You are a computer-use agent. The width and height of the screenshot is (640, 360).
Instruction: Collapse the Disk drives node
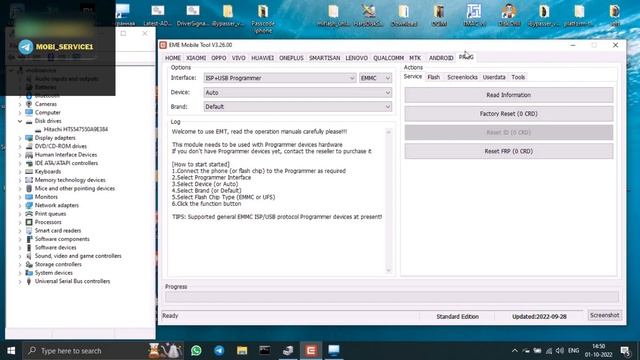20,121
